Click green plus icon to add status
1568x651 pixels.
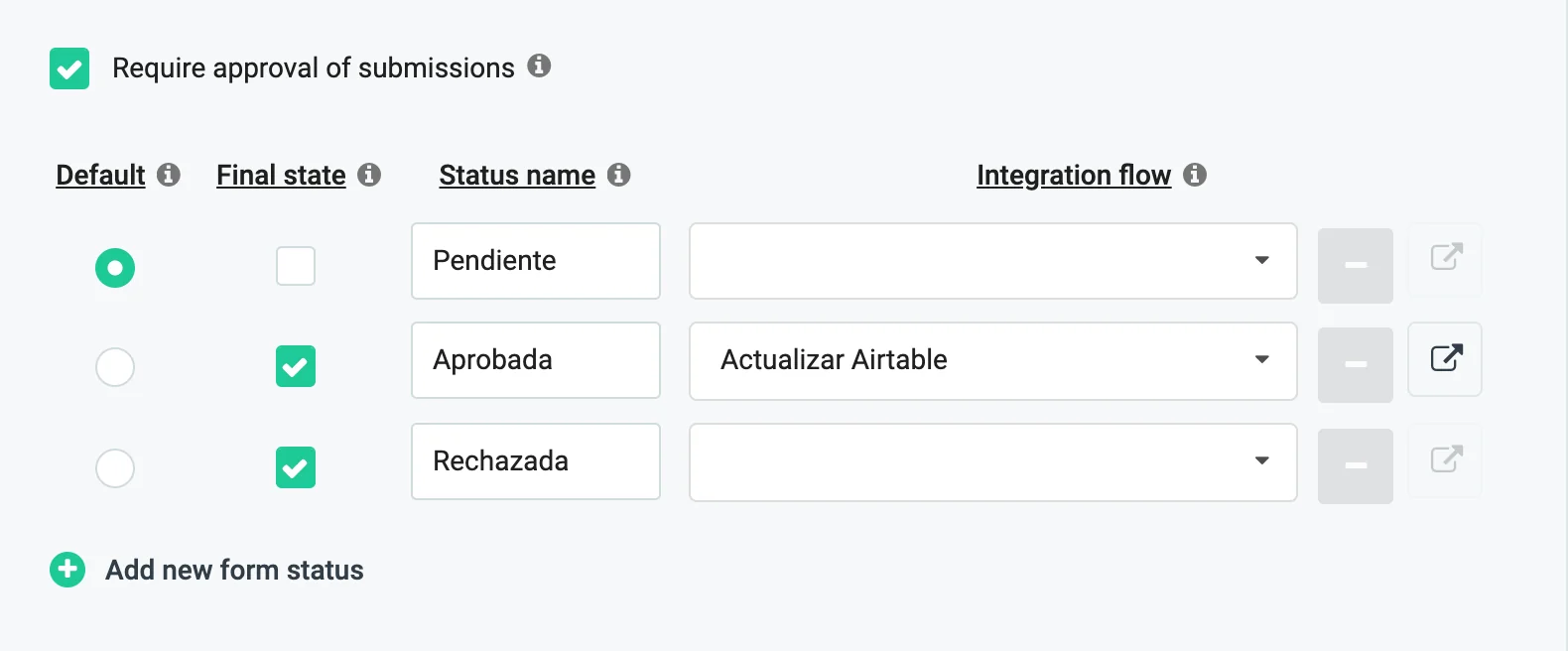click(67, 570)
